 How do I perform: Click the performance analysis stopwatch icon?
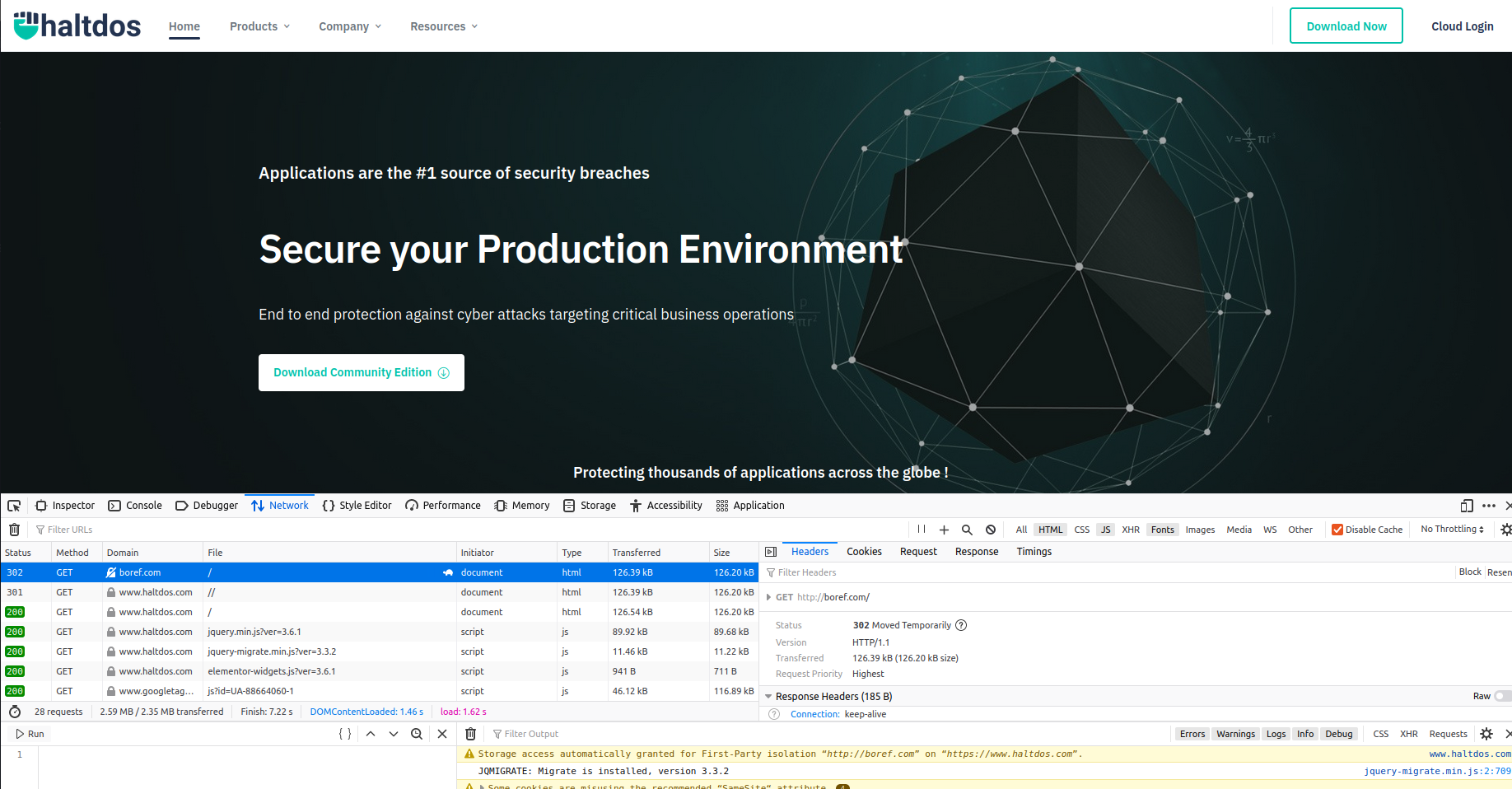(15, 712)
